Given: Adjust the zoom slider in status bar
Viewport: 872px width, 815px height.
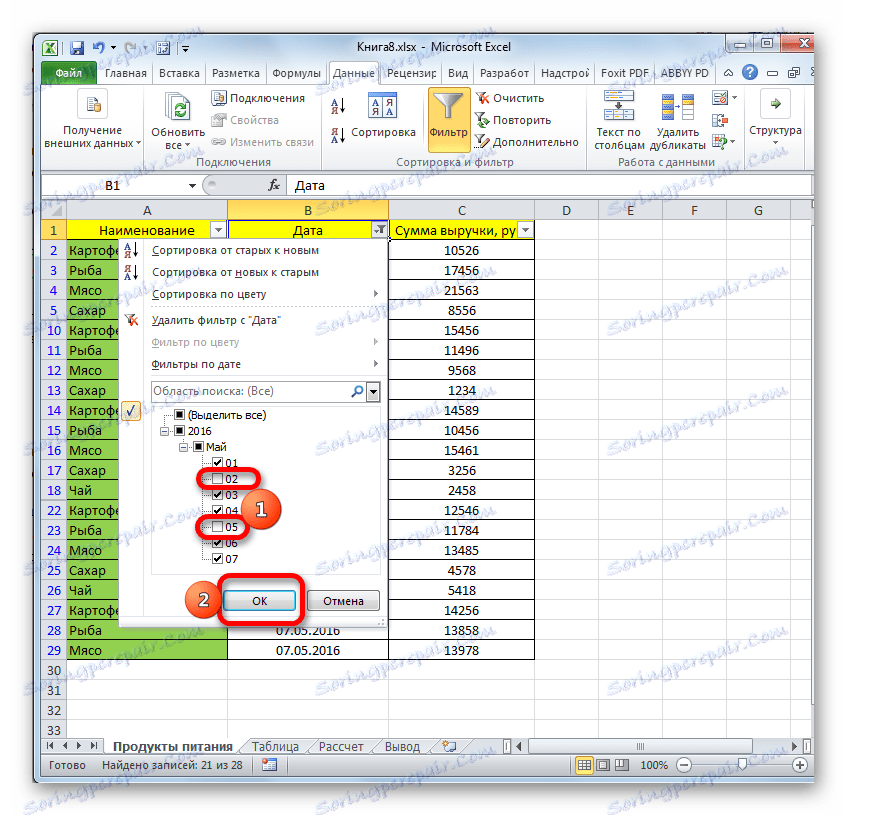Looking at the screenshot, I should pyautogui.click(x=741, y=765).
